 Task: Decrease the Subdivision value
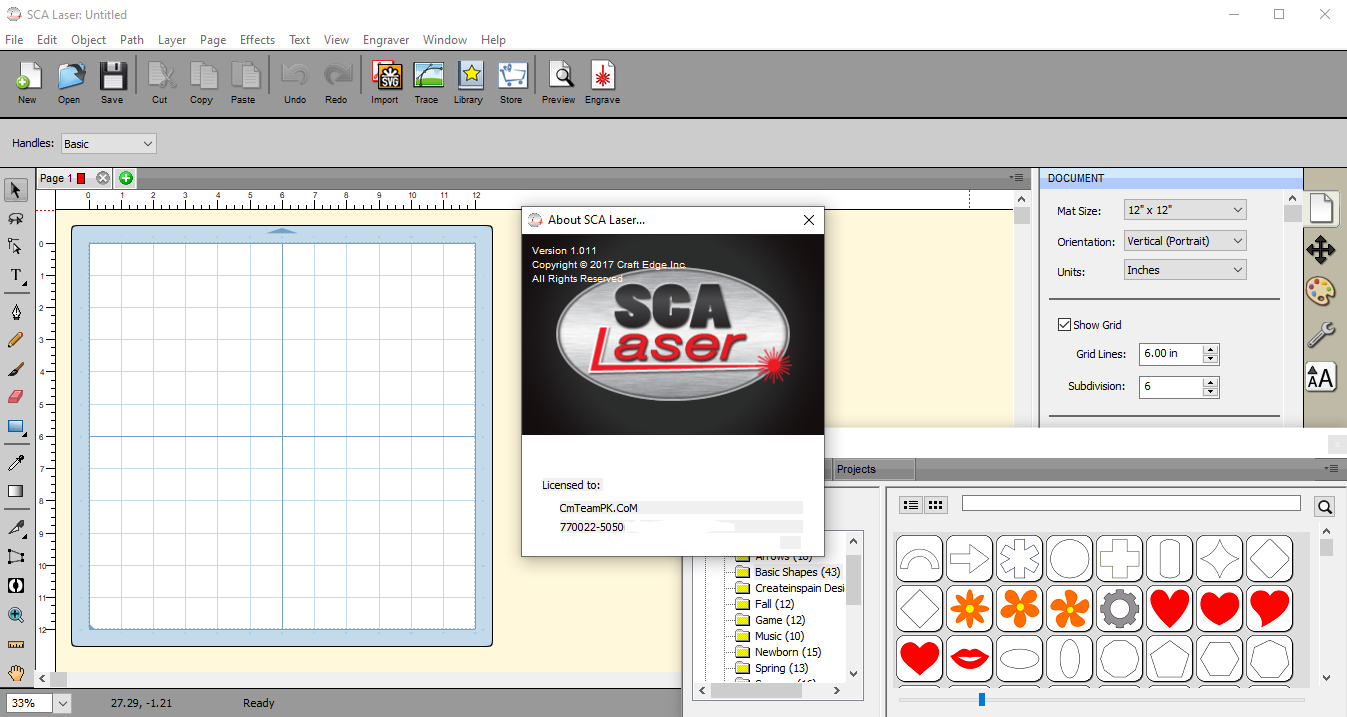pyautogui.click(x=1211, y=391)
